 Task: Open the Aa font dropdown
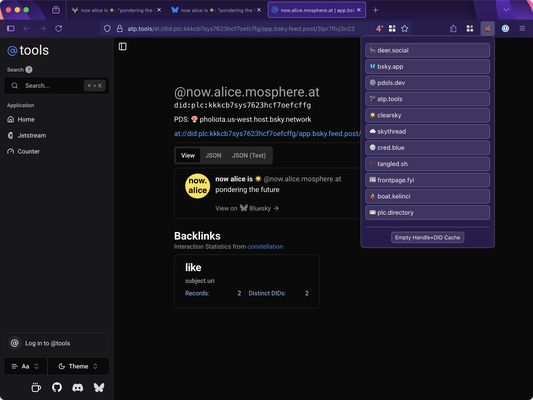point(25,366)
